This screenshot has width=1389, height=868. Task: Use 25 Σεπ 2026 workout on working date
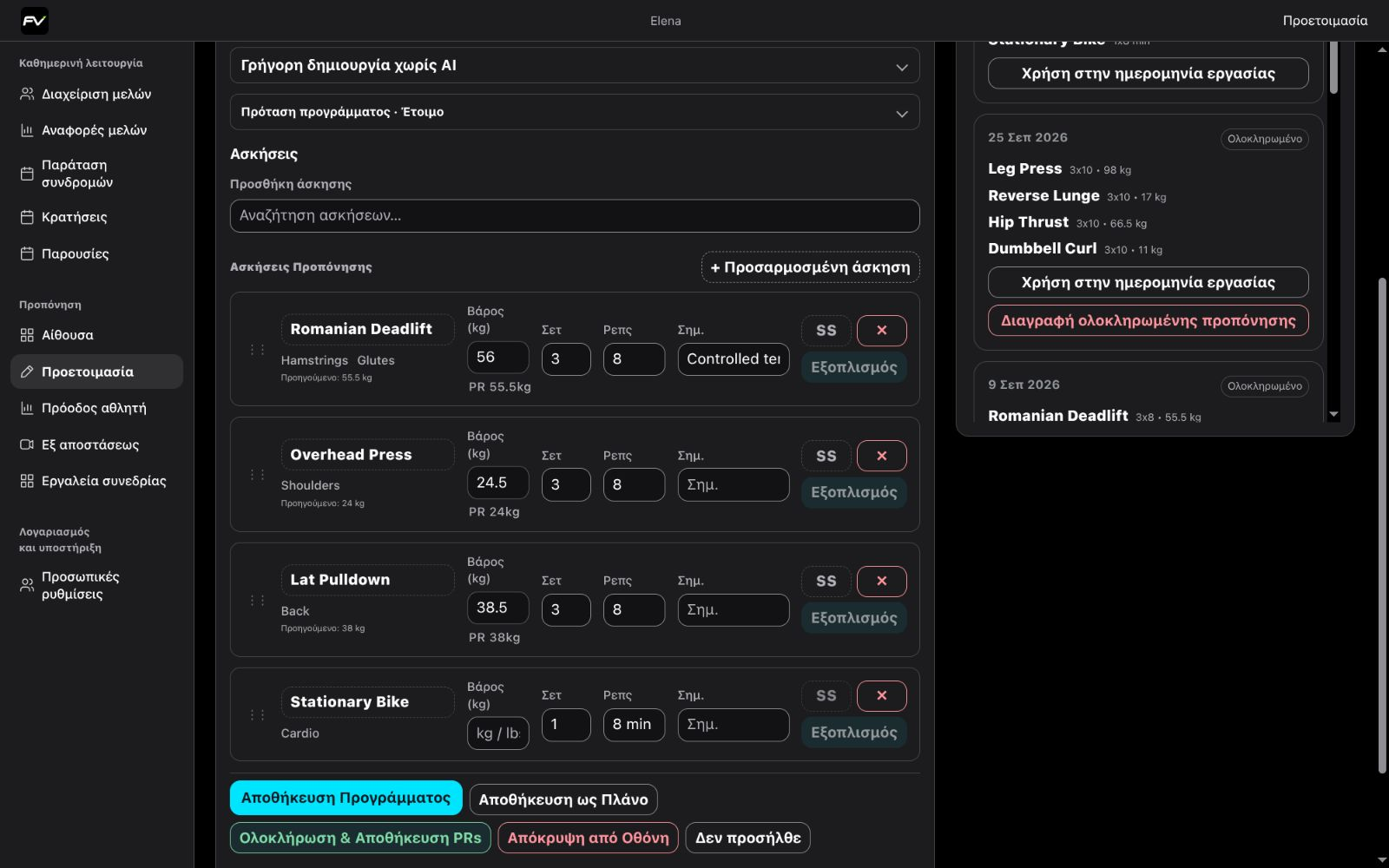pos(1149,282)
